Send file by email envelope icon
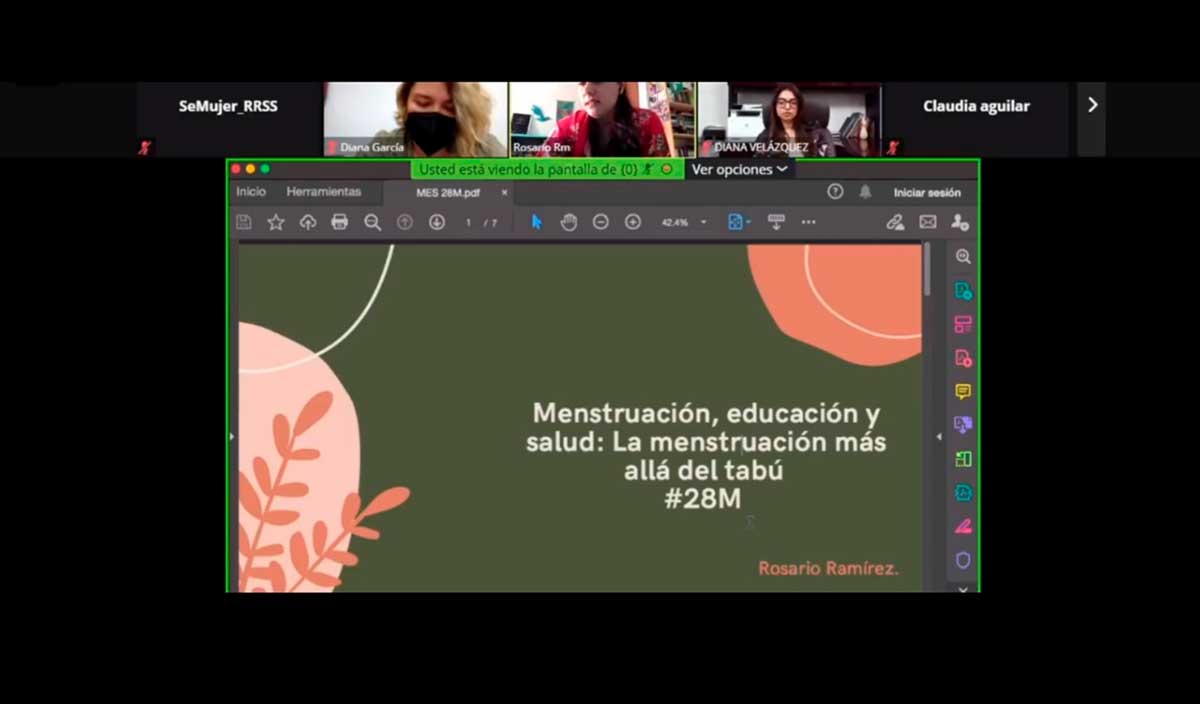Viewport: 1200px width, 704px height. [928, 222]
